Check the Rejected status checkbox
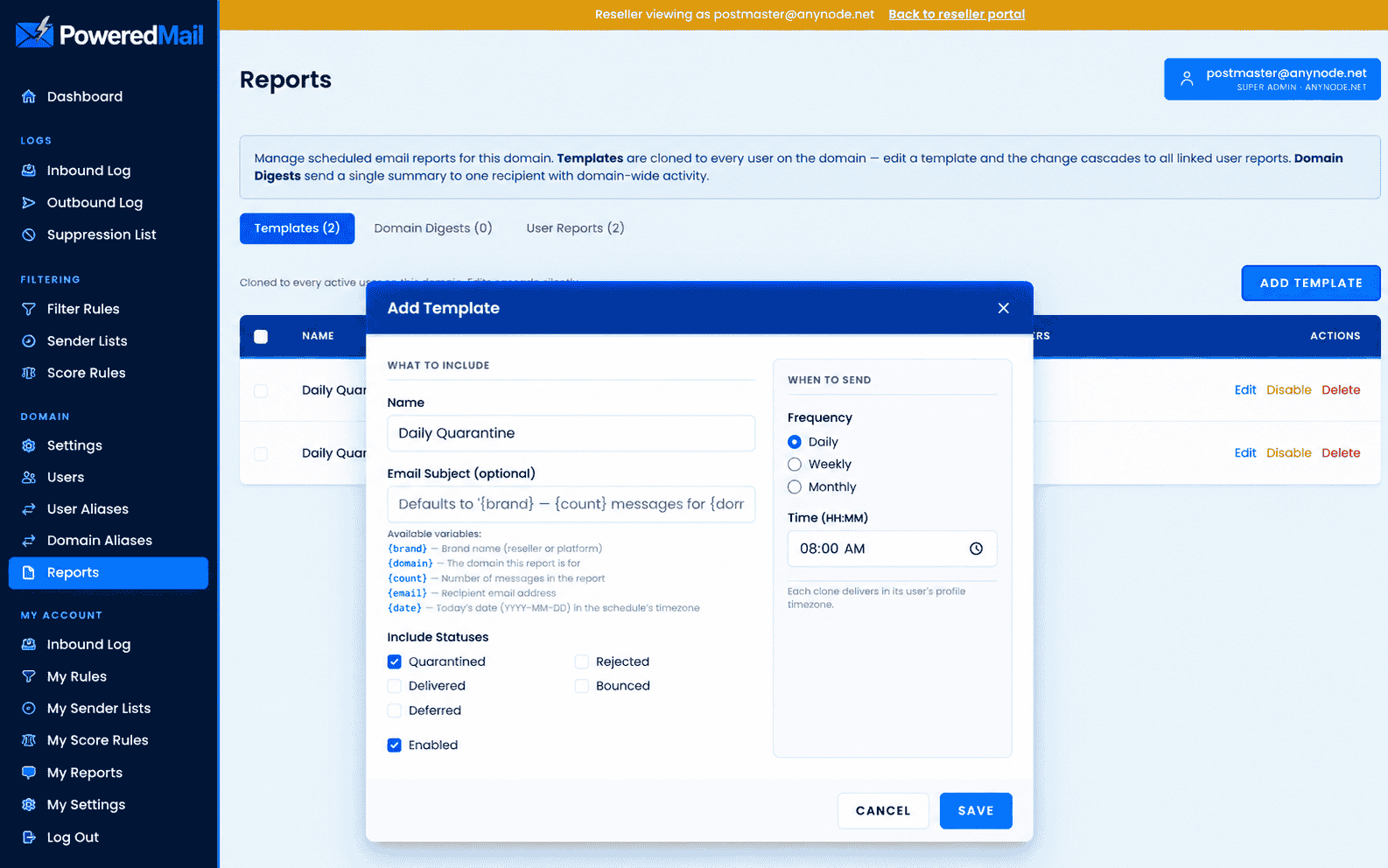This screenshot has height=868, width=1388. [x=582, y=661]
